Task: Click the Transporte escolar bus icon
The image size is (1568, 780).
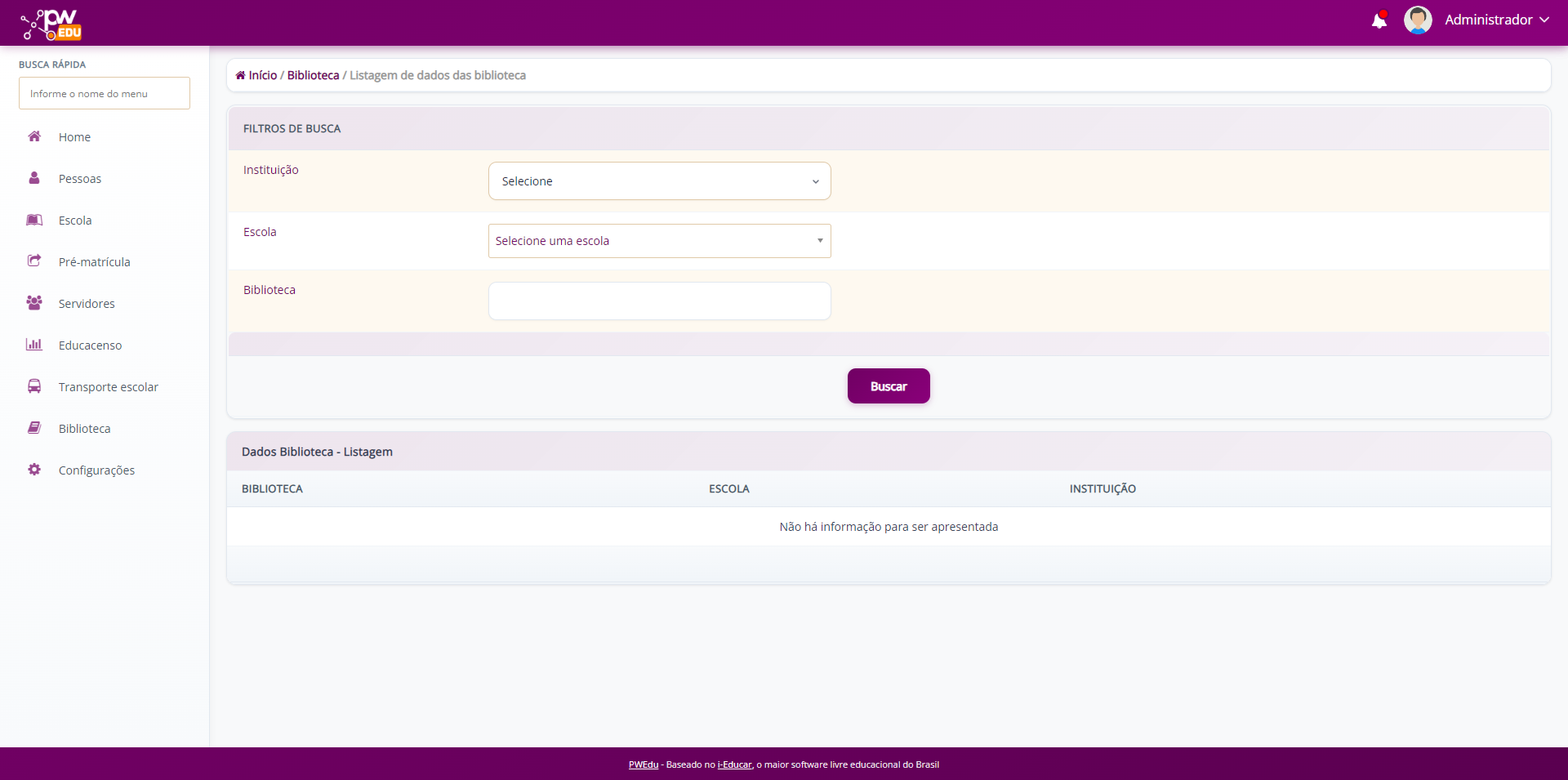Action: click(33, 386)
